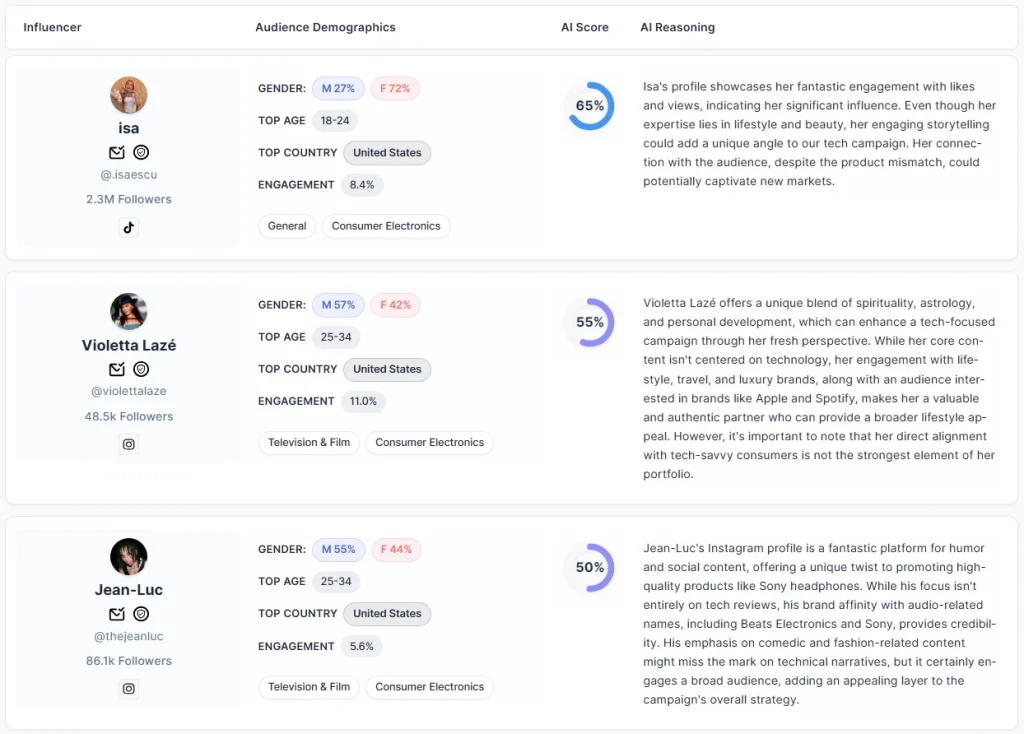Click isa's shield verification badge icon
Viewport: 1024px width, 734px height.
tap(141, 152)
